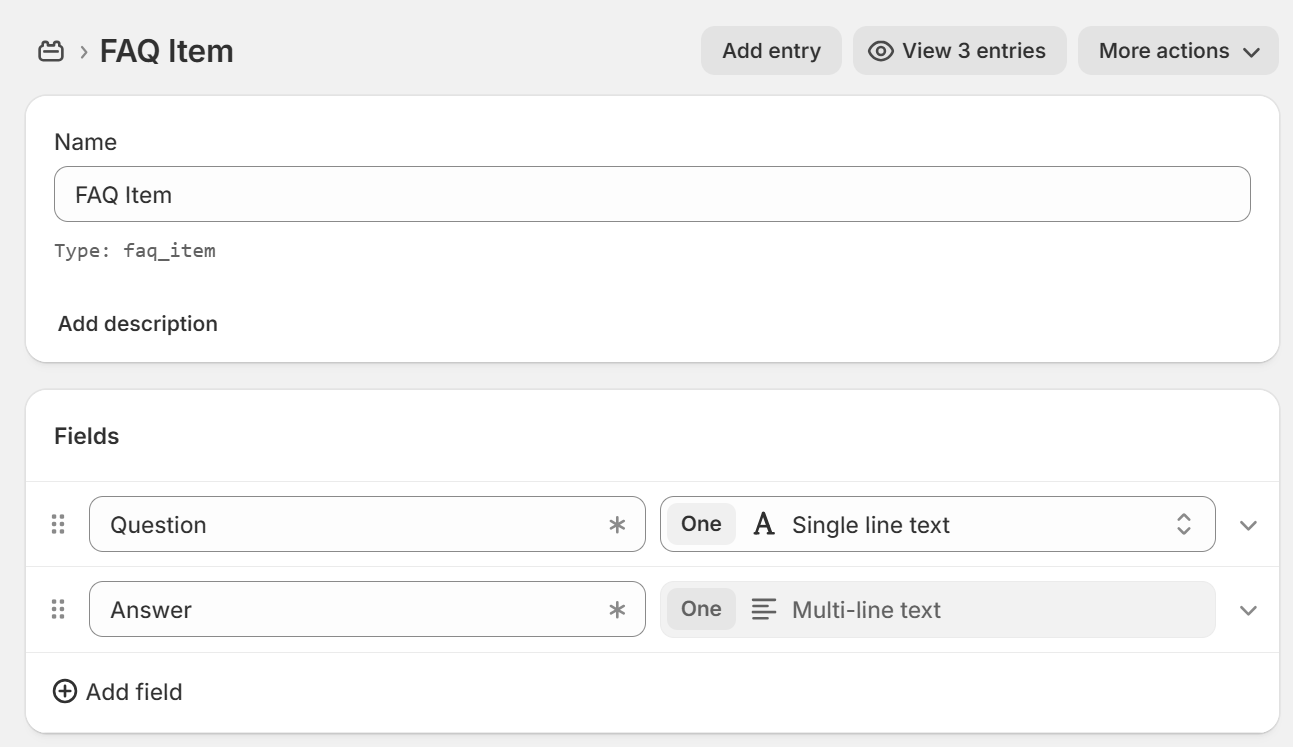Viewport: 1293px width, 747px height.
Task: Click the drag handle beside Question field
Action: 58,524
